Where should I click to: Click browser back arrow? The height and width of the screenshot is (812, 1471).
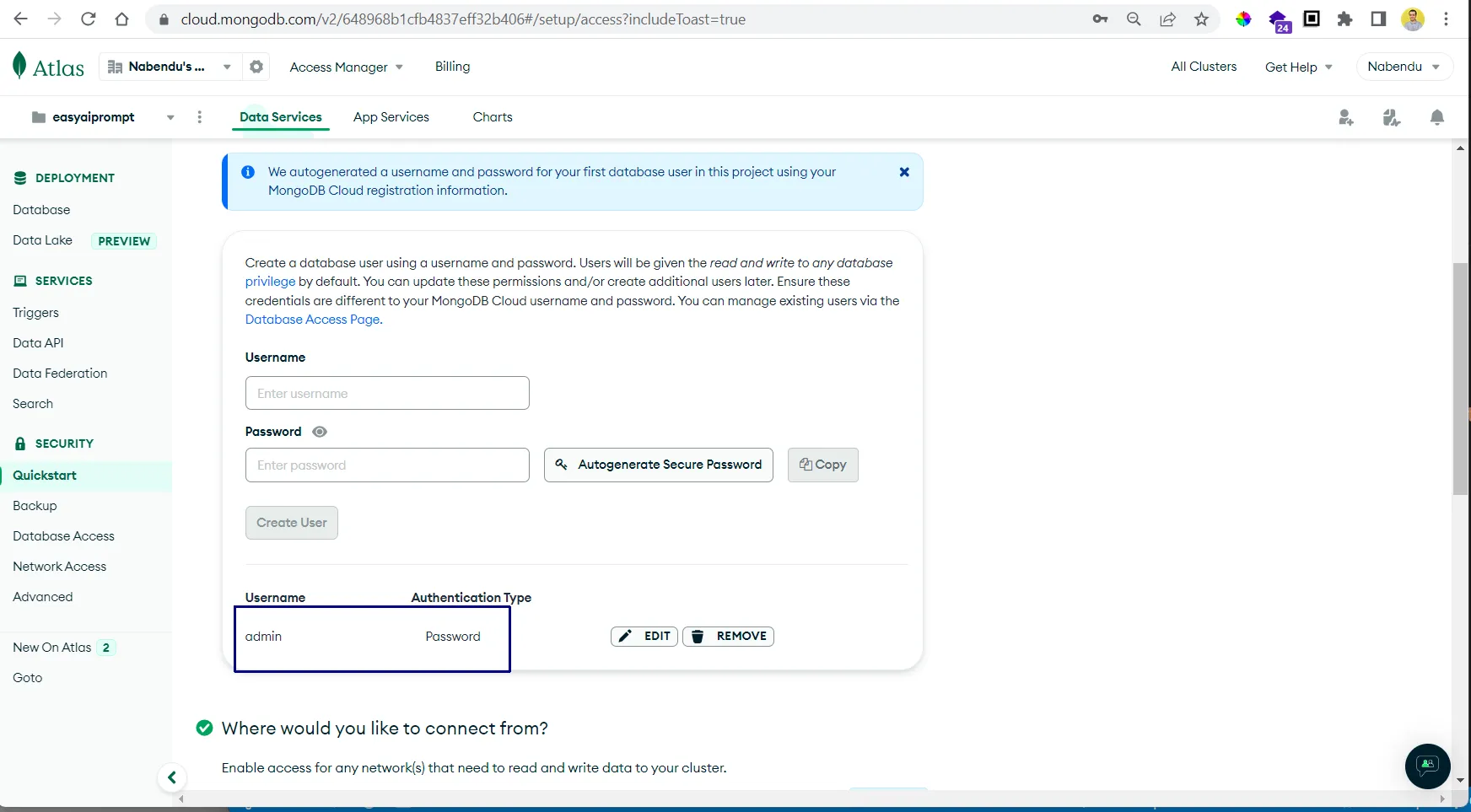(x=21, y=19)
